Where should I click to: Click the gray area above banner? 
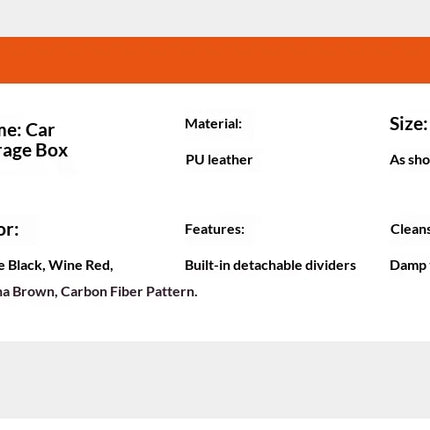(215, 18)
